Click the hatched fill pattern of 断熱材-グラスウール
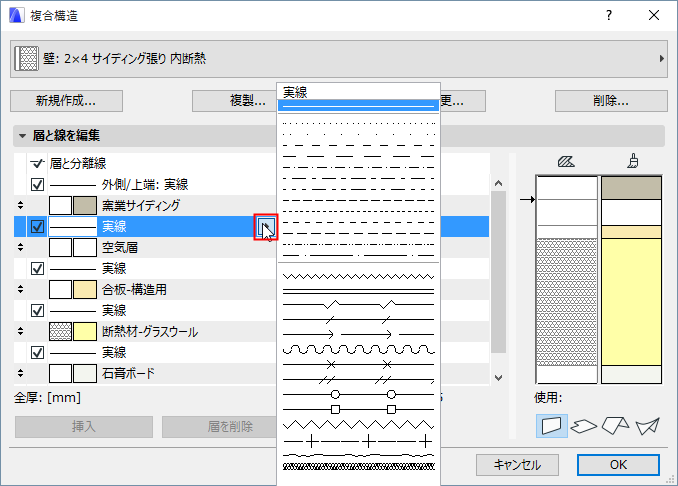Image resolution: width=678 pixels, height=486 pixels. [60, 332]
